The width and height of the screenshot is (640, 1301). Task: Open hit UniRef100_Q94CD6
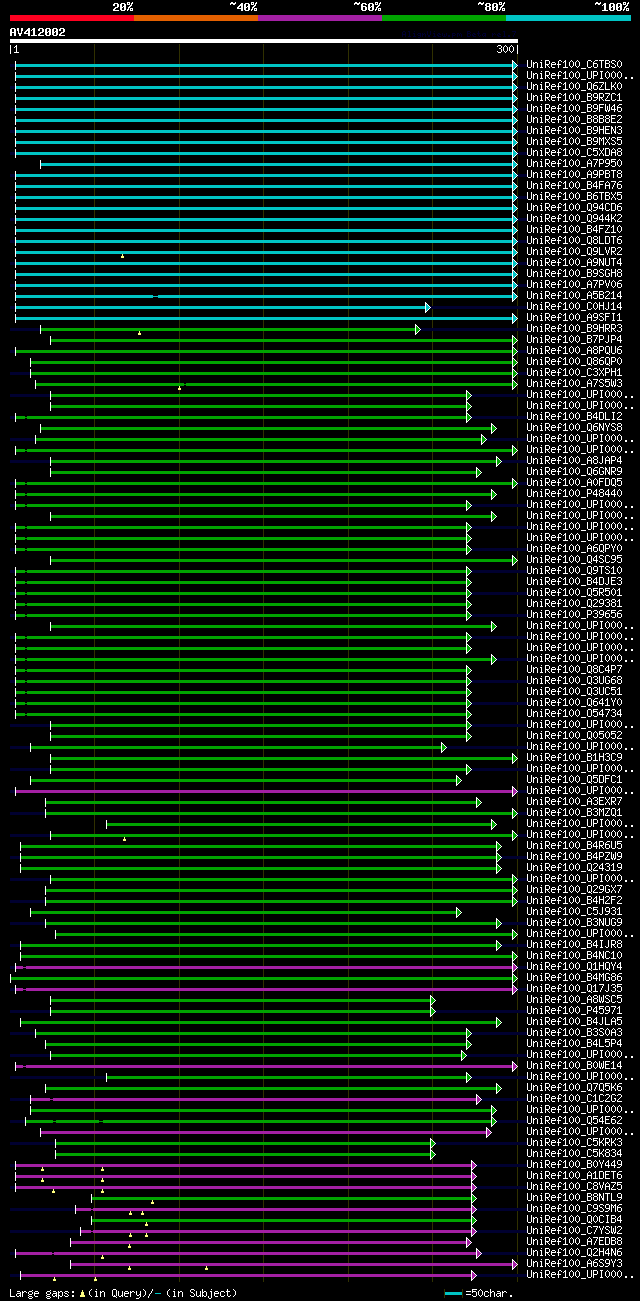[x=574, y=208]
